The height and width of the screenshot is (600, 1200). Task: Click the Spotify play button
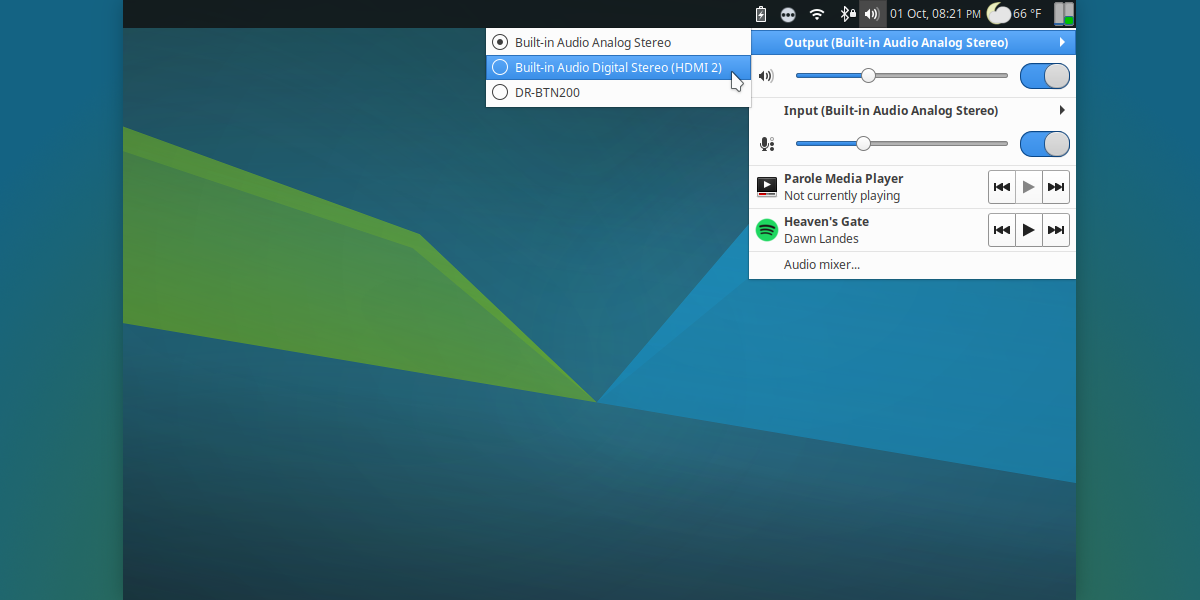tap(1028, 229)
